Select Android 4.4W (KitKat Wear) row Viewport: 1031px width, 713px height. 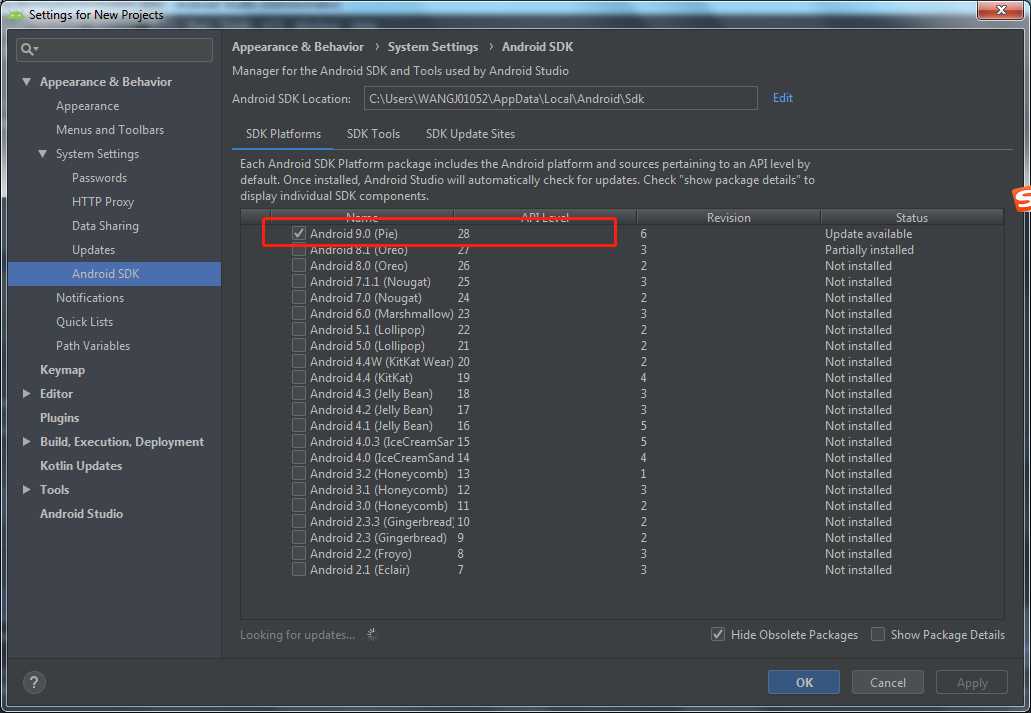tap(621, 362)
